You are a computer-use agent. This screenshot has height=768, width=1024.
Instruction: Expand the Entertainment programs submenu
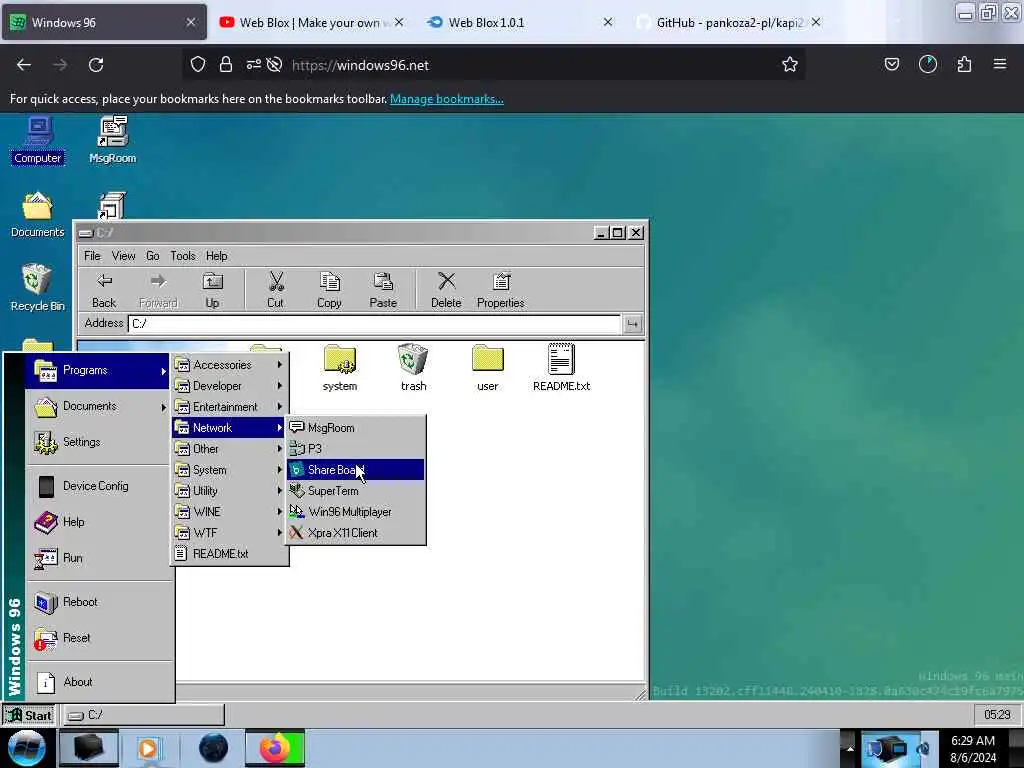[229, 407]
